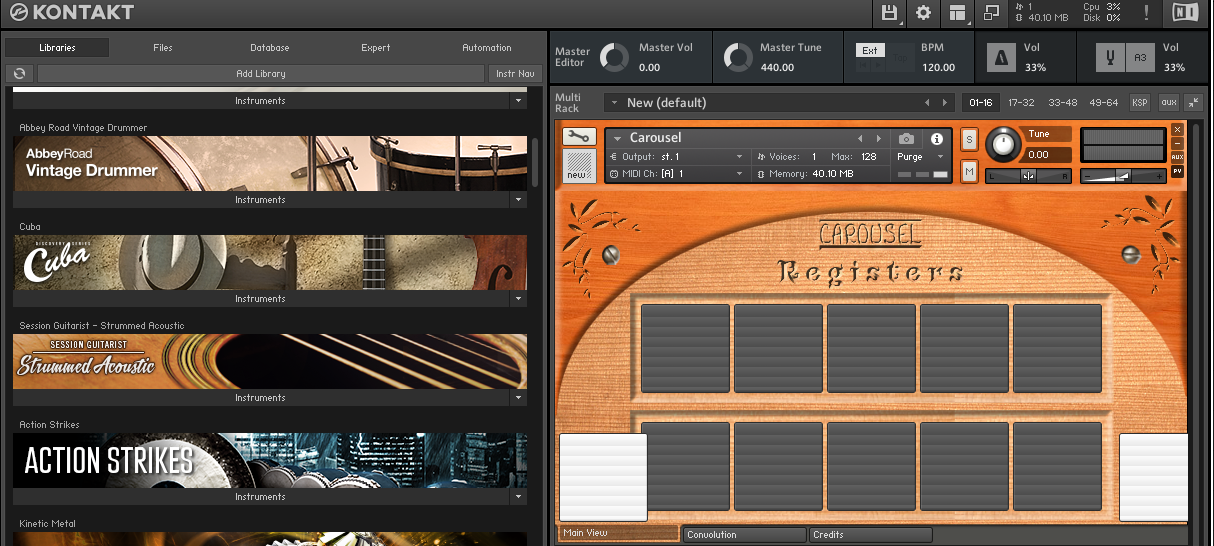The image size is (1214, 546).
Task: Open Kontakt options via gear icon
Action: click(923, 13)
